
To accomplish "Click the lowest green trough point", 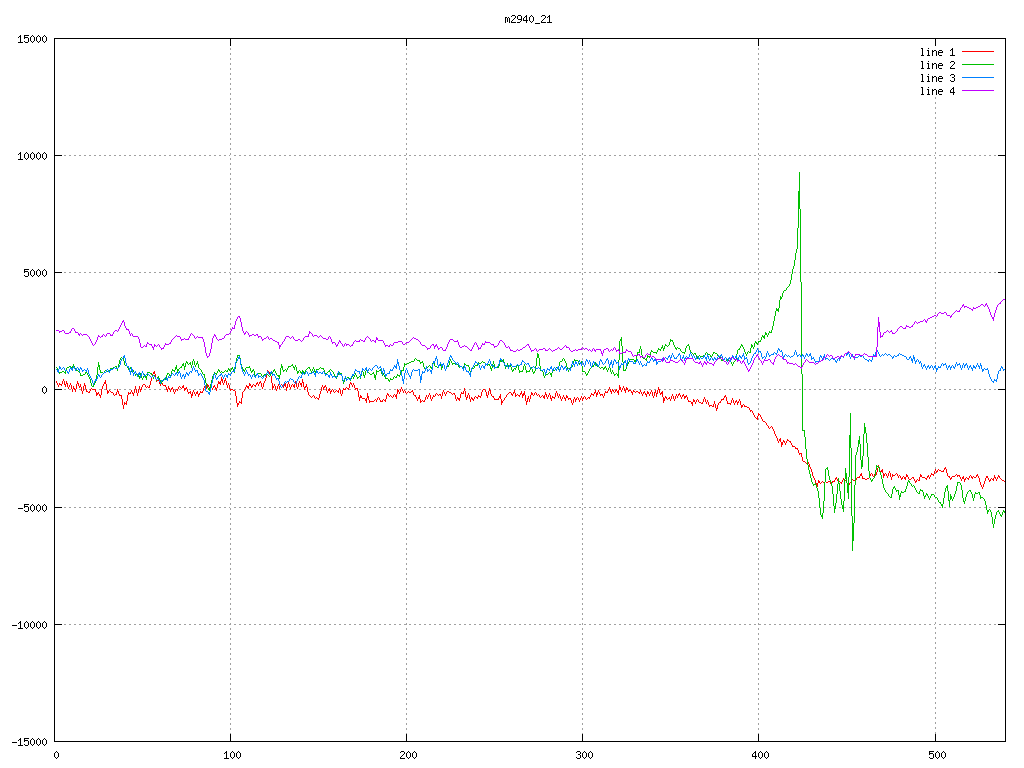I will pyautogui.click(x=853, y=549).
